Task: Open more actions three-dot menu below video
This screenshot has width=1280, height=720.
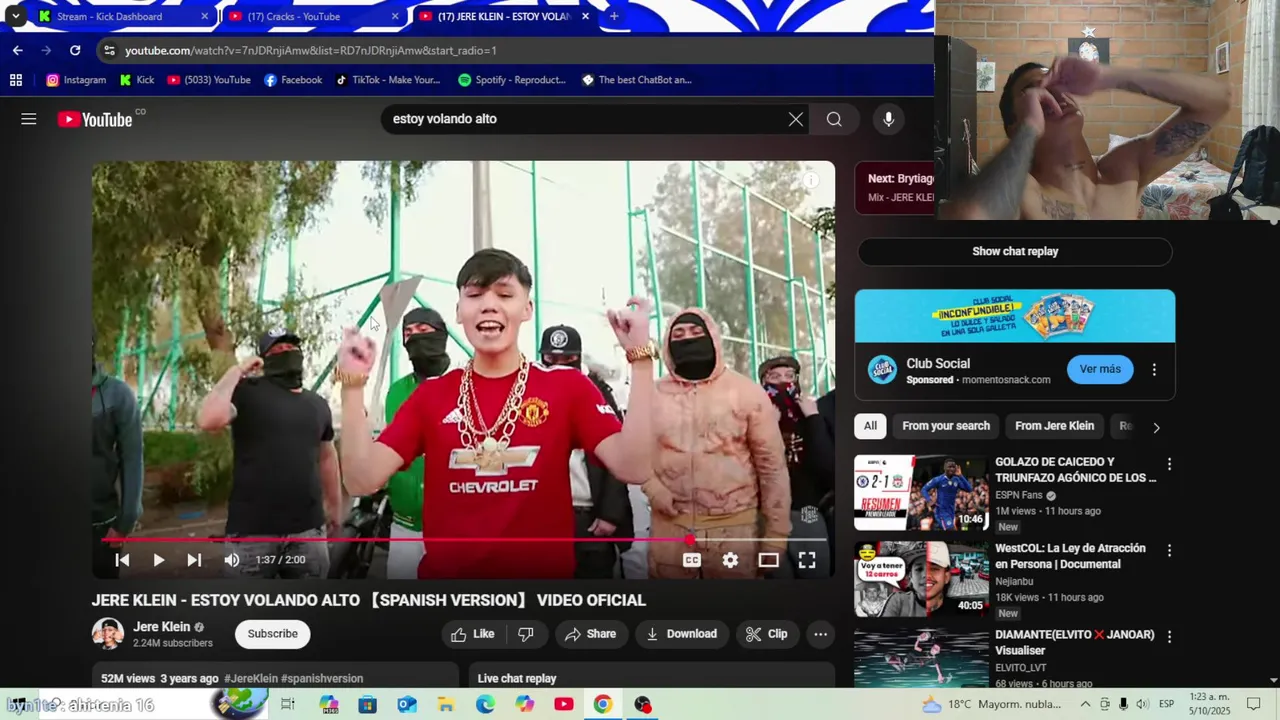Action: click(820, 634)
